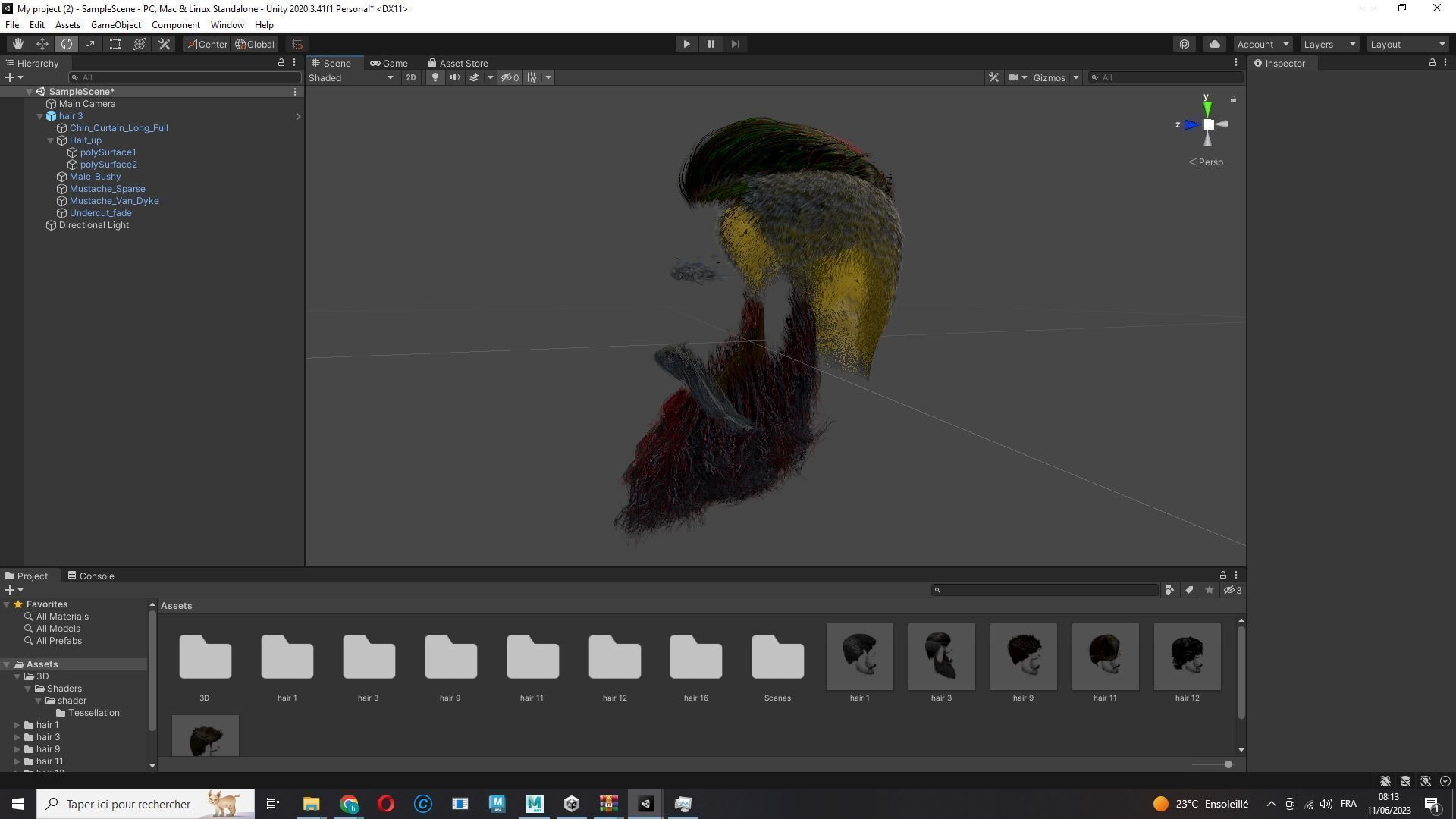This screenshot has height=819, width=1456.
Task: Select the Move tool
Action: pyautogui.click(x=42, y=44)
